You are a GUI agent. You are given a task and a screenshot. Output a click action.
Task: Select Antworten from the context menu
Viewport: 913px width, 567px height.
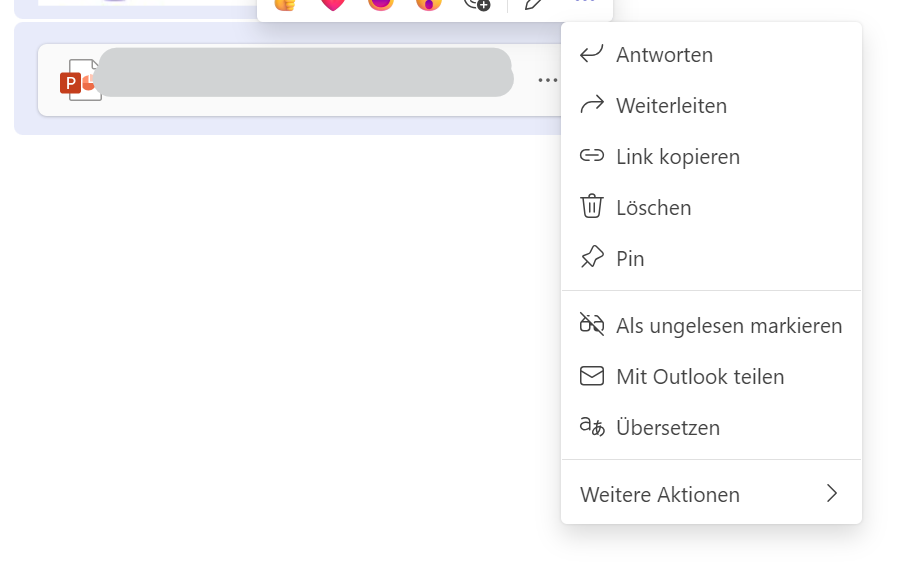(664, 55)
